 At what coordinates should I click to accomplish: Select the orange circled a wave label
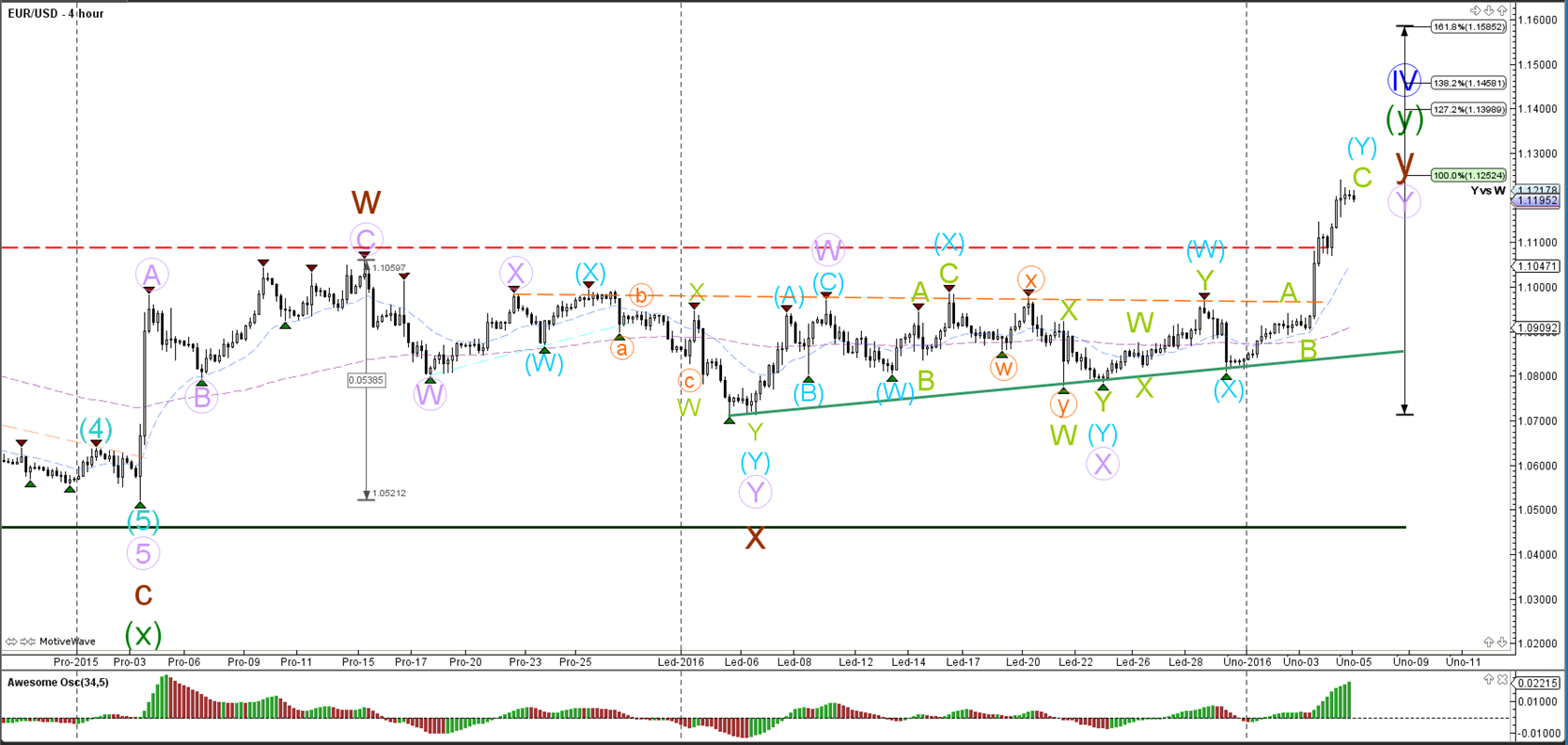(620, 349)
